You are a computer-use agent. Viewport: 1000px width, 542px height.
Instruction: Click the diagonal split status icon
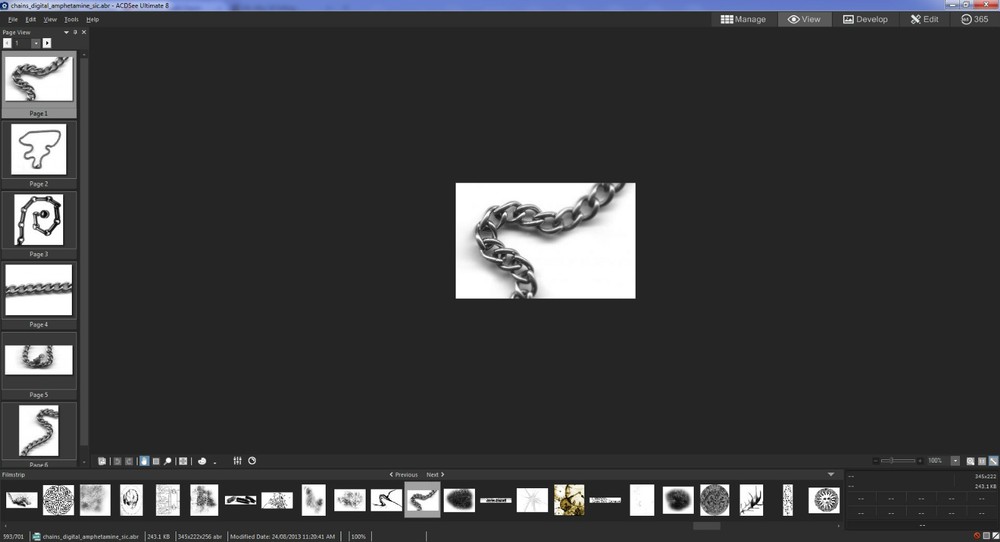pyautogui.click(x=996, y=536)
